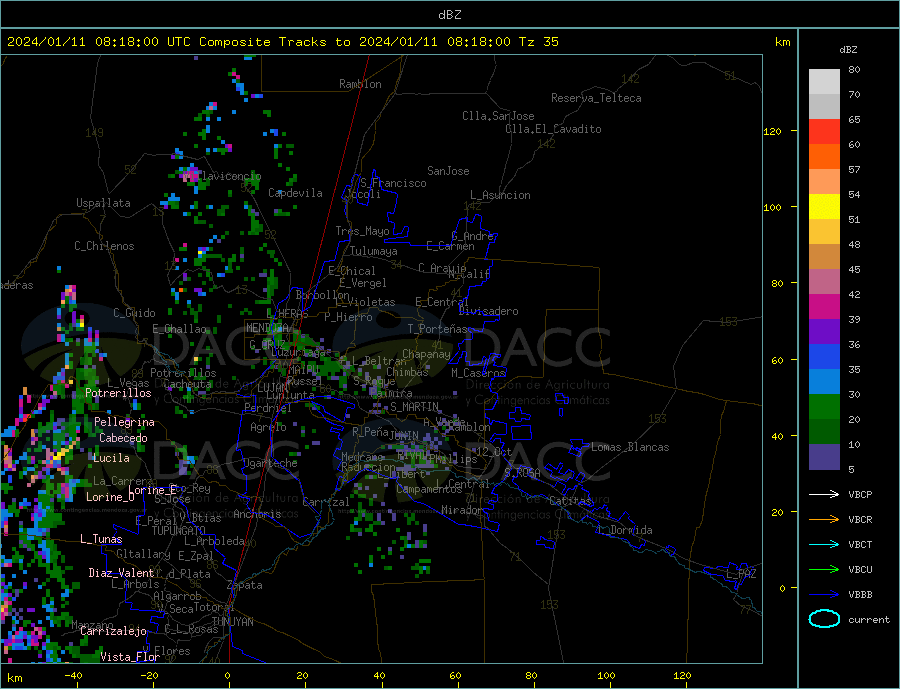Click the 'dBZ' title at top center
Image resolution: width=900 pixels, height=689 pixels.
coord(449,15)
